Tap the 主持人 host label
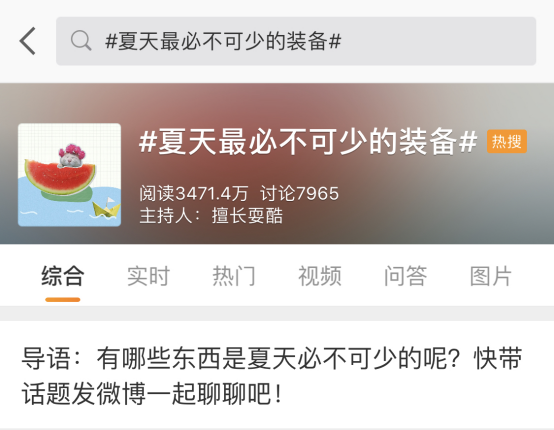 tap(170, 216)
